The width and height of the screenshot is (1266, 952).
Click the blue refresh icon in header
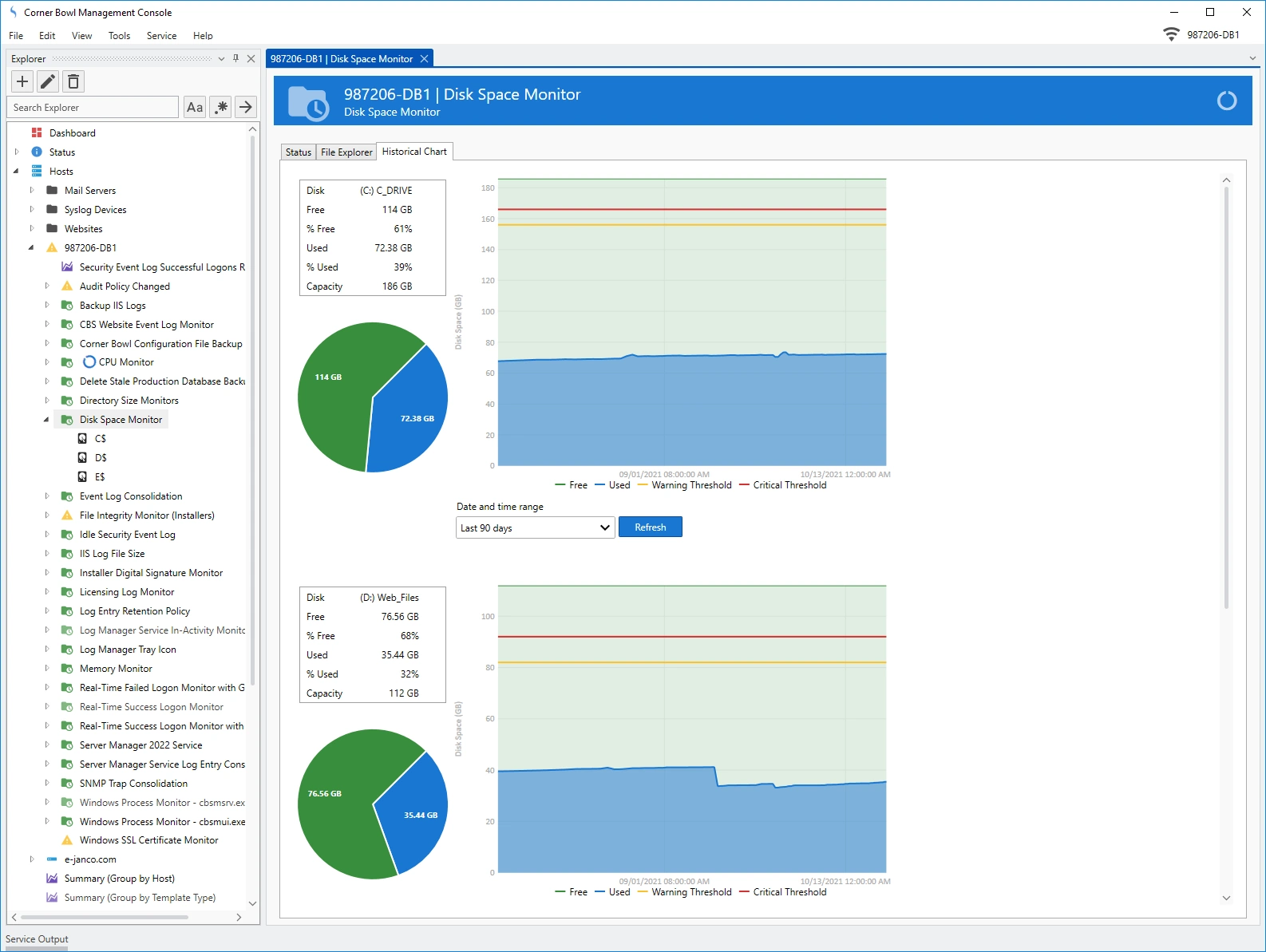(1226, 101)
